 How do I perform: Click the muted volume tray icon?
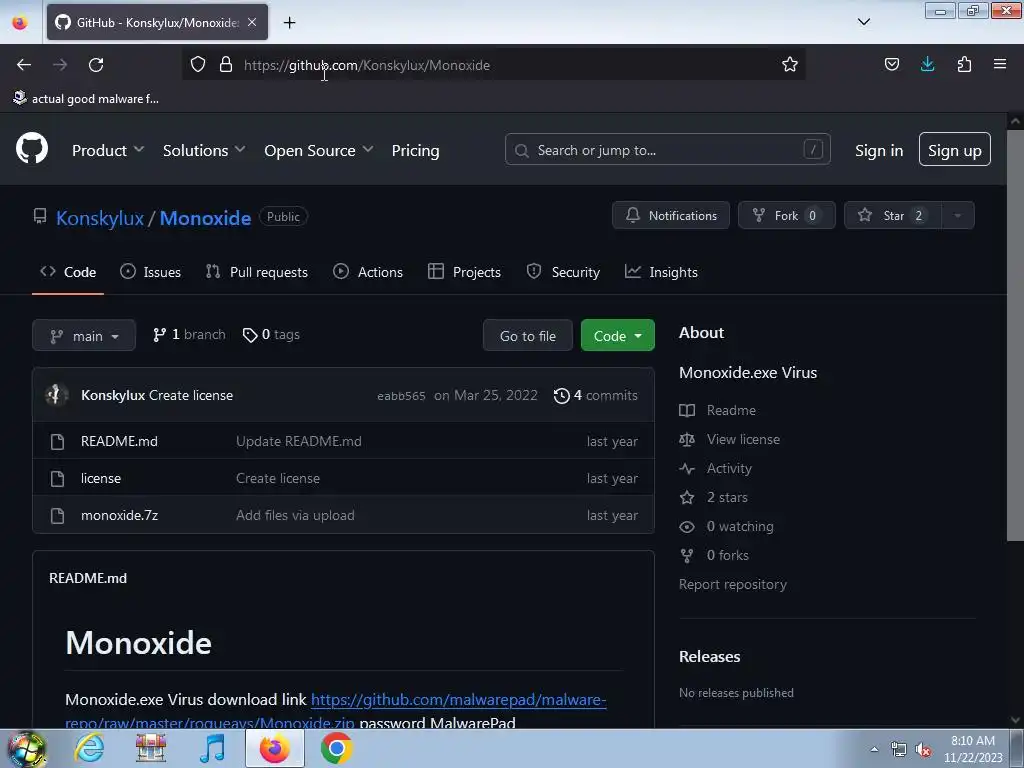coord(923,750)
